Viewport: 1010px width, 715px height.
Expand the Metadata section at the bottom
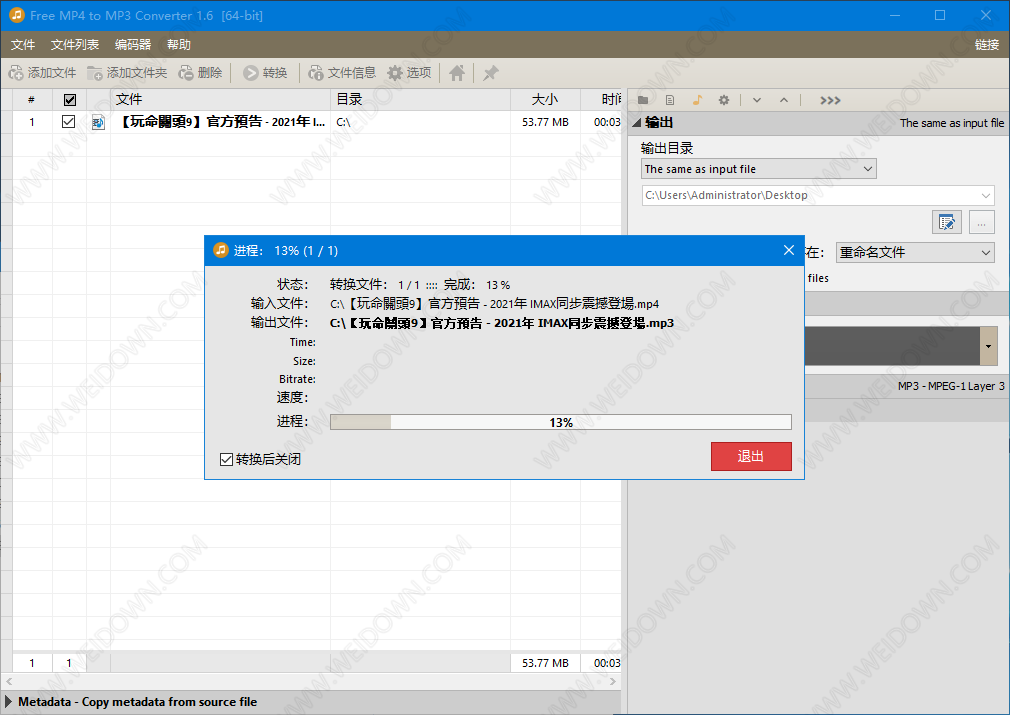(x=8, y=701)
